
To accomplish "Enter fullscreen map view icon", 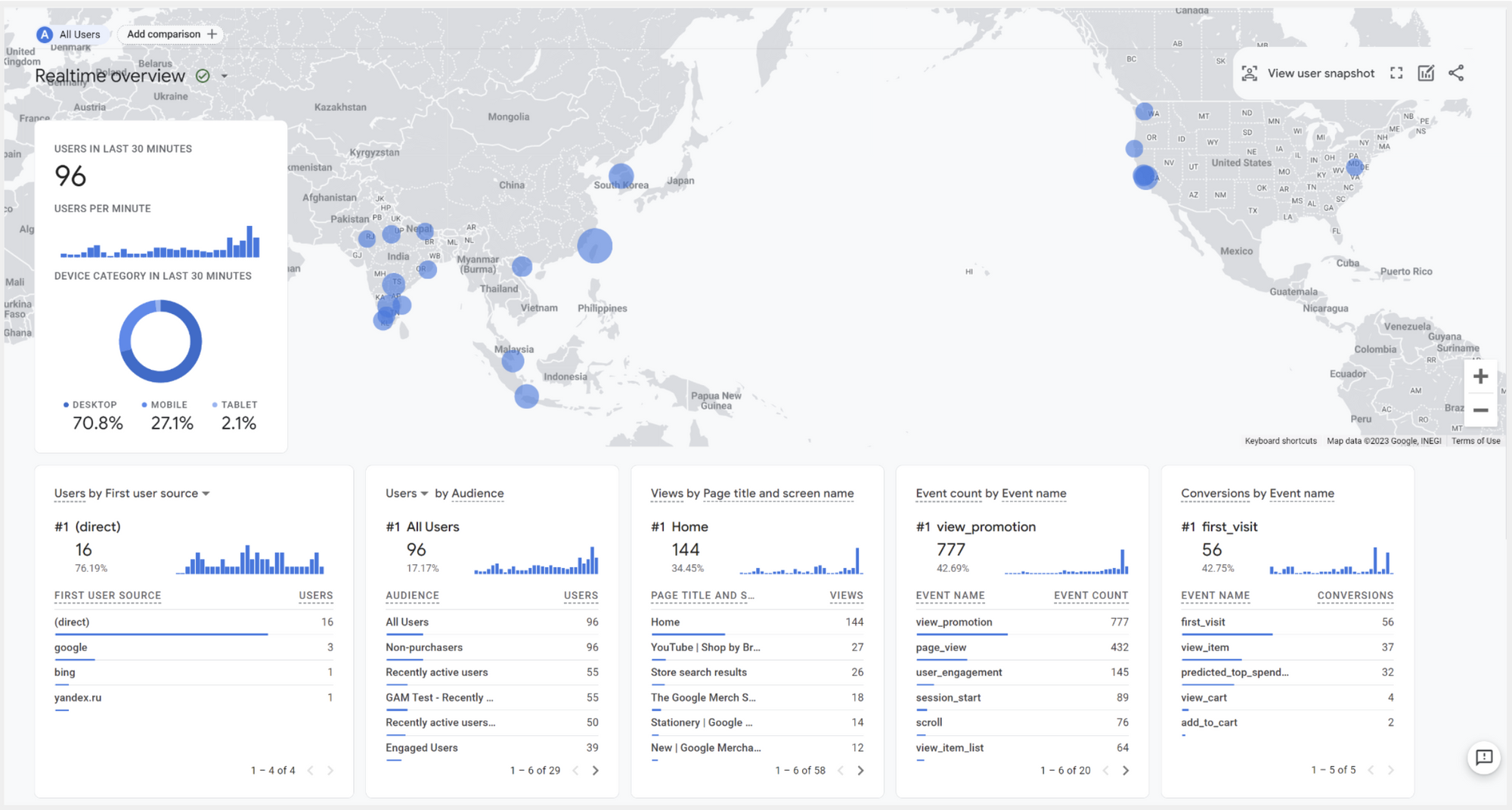I will pos(1396,73).
